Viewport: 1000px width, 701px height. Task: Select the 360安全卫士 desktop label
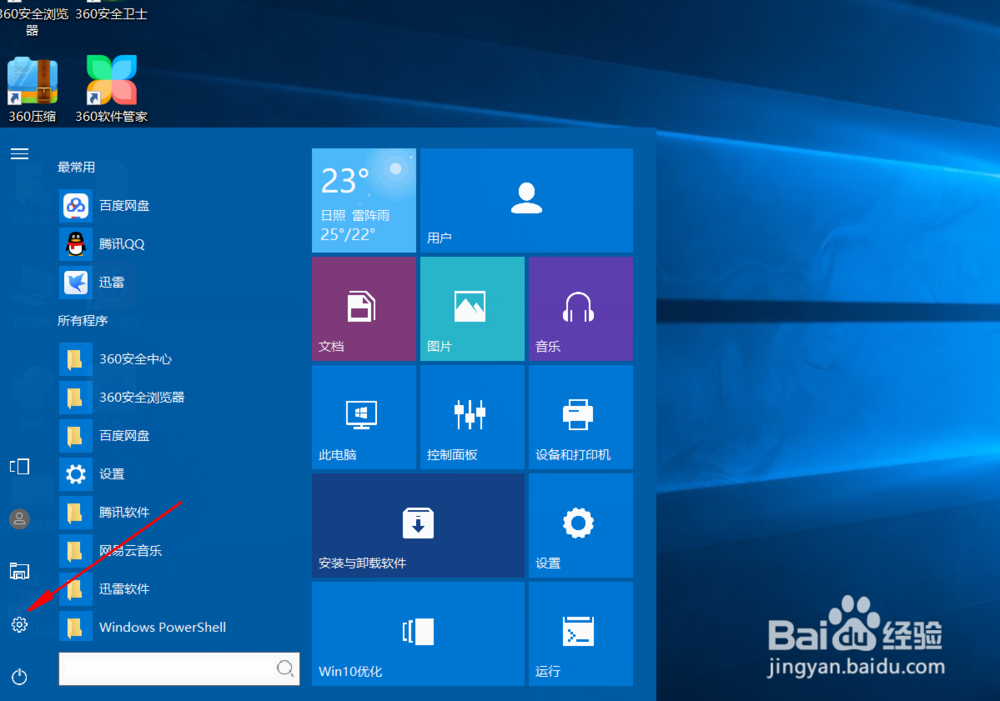112,13
